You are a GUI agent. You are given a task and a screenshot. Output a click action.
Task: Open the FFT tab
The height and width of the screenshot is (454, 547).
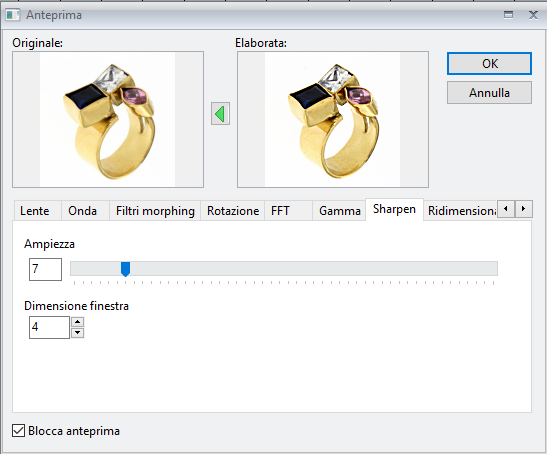click(288, 211)
